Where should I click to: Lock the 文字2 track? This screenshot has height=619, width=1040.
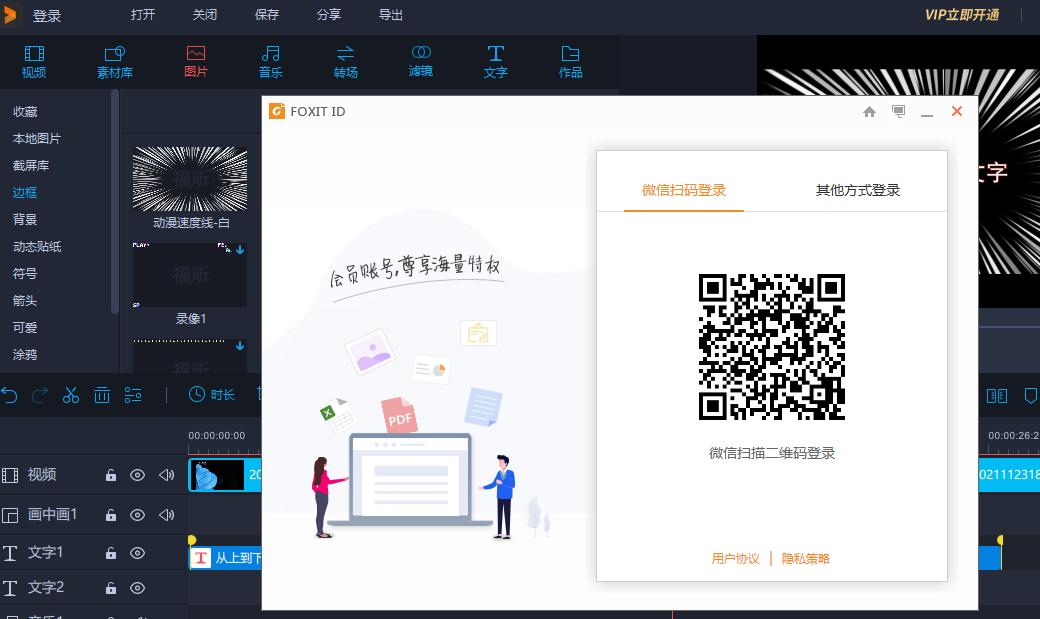(x=109, y=588)
